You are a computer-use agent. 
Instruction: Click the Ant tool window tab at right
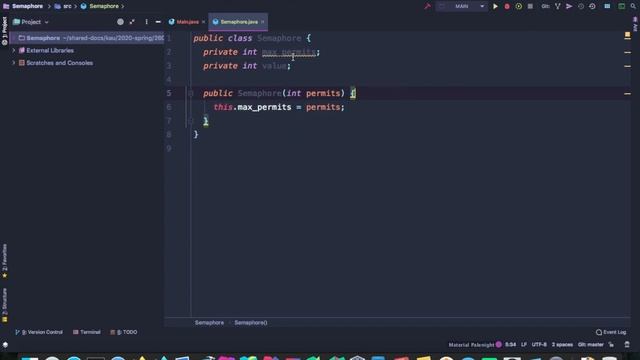635,25
